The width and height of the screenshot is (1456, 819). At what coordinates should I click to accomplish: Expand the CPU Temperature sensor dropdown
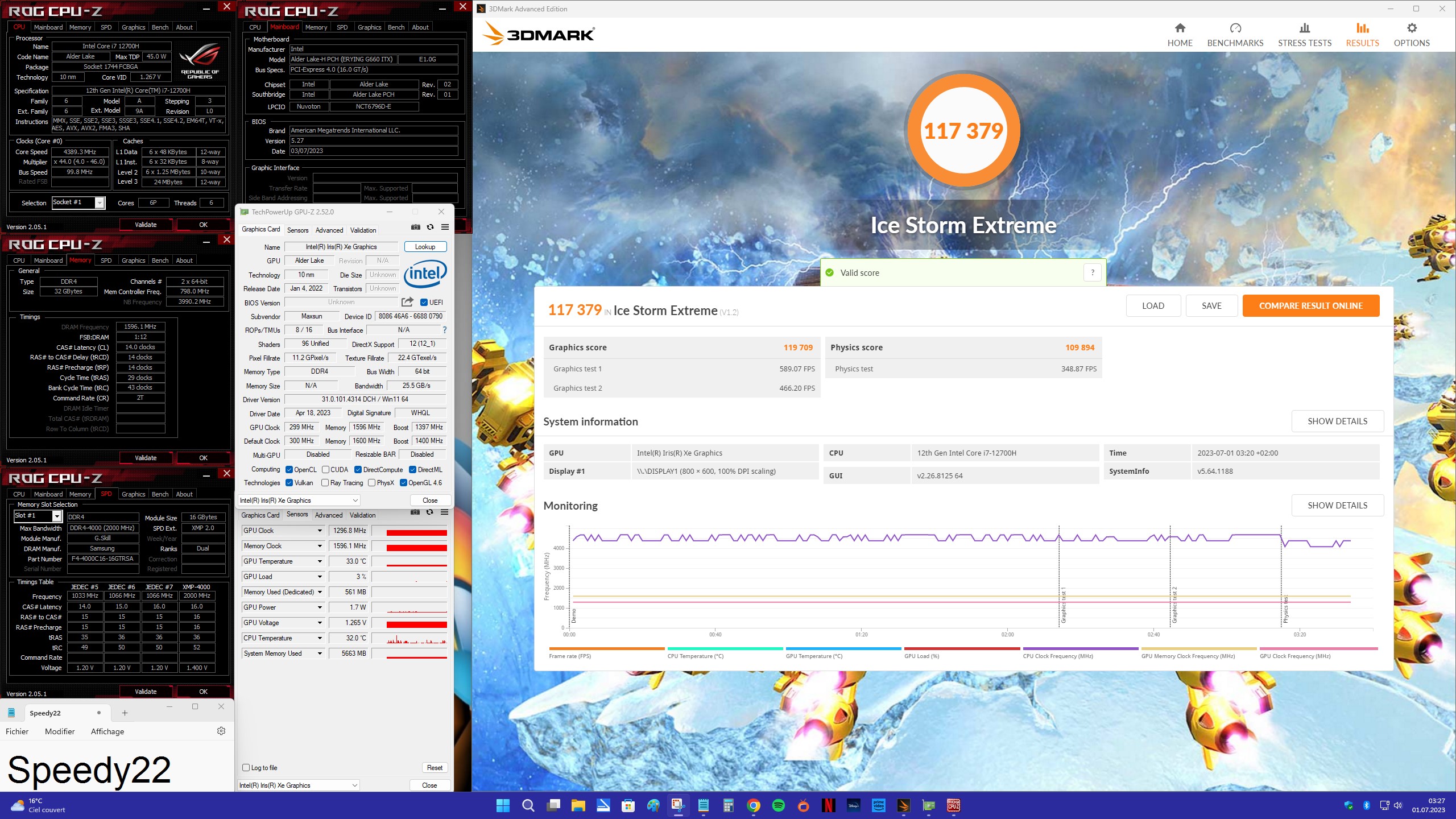tap(320, 638)
